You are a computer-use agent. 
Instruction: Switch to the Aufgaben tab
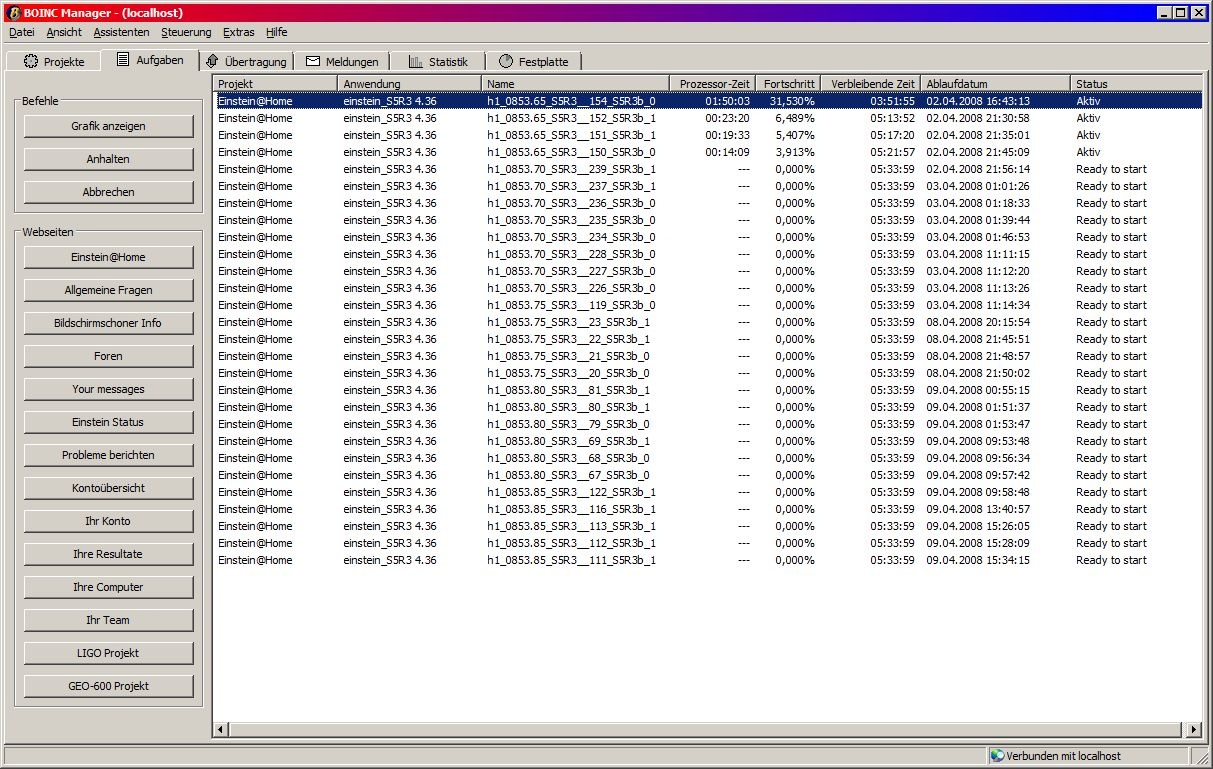point(150,60)
